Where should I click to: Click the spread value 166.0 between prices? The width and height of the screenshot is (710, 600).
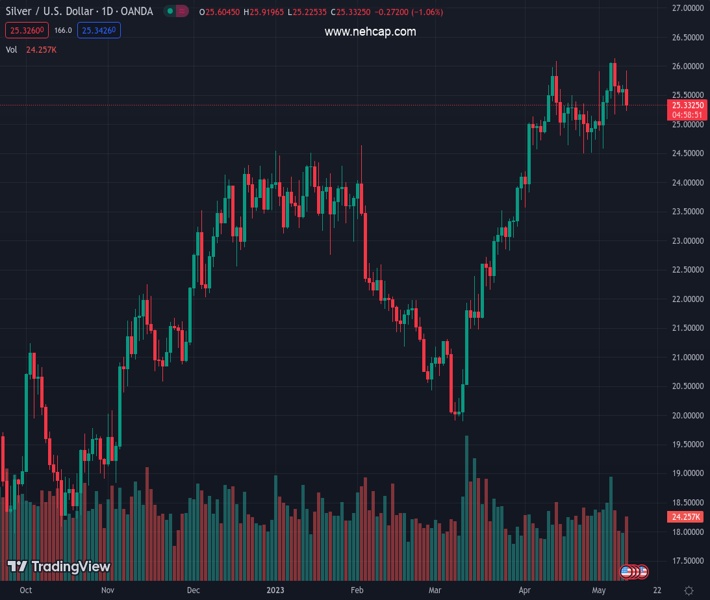(62, 31)
